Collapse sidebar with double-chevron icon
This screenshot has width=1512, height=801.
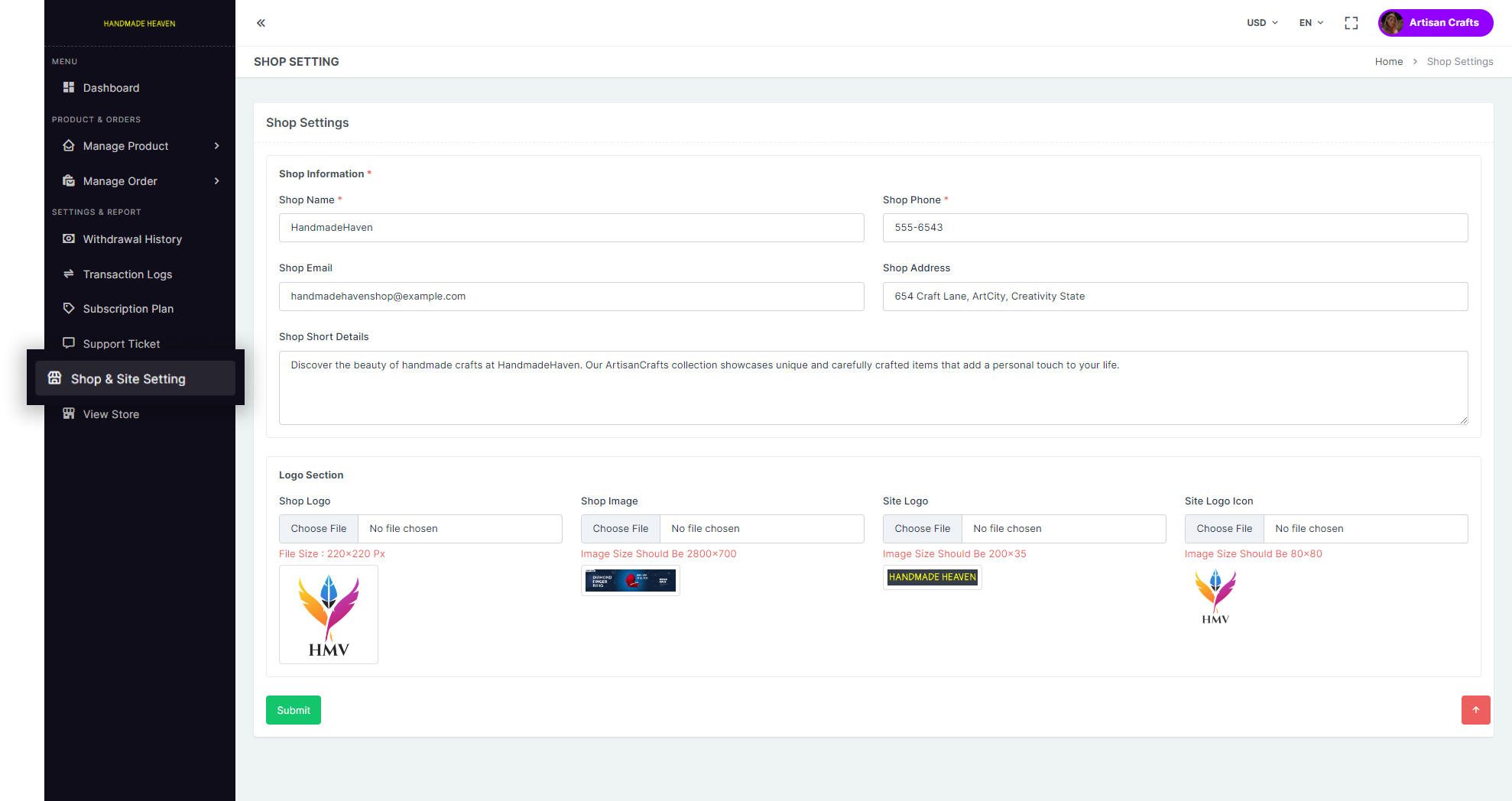point(261,23)
